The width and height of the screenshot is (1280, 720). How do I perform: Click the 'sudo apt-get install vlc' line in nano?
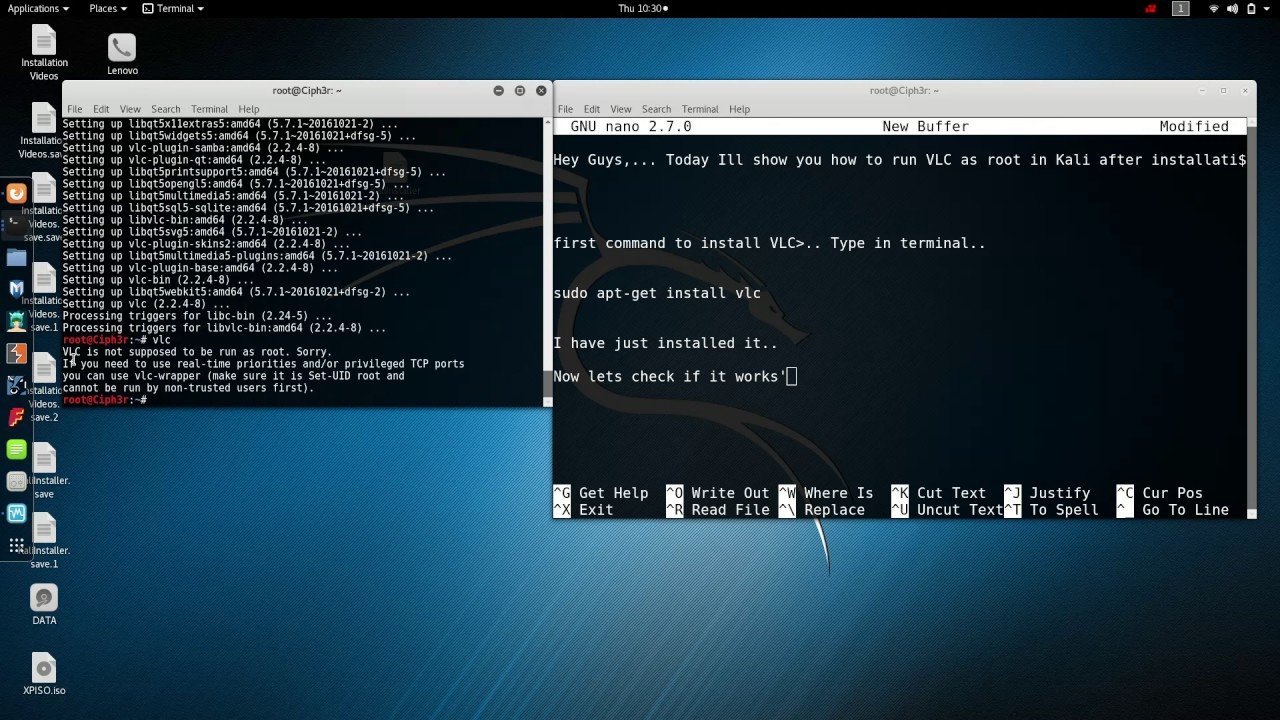(x=657, y=293)
